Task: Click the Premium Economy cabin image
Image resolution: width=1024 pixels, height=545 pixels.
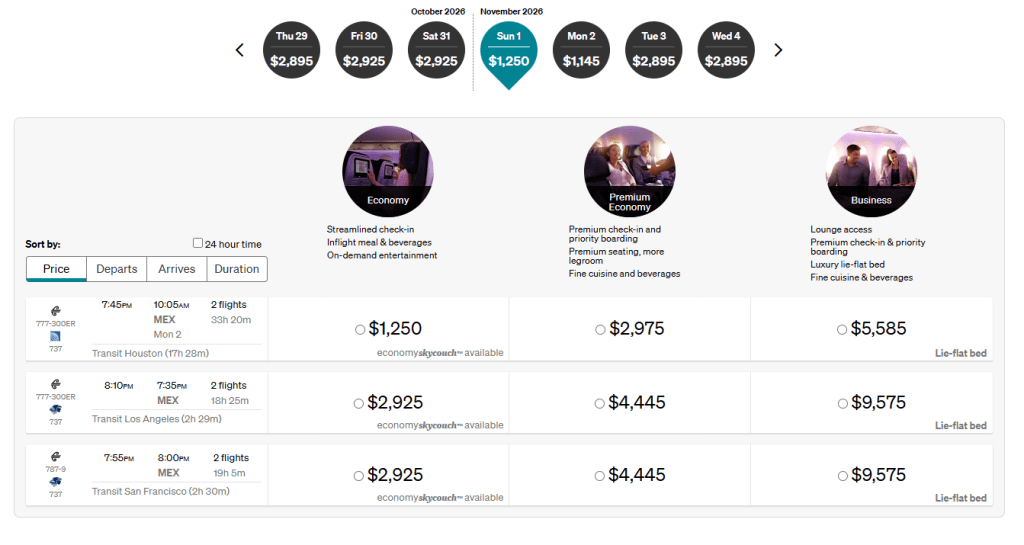Action: click(629, 171)
